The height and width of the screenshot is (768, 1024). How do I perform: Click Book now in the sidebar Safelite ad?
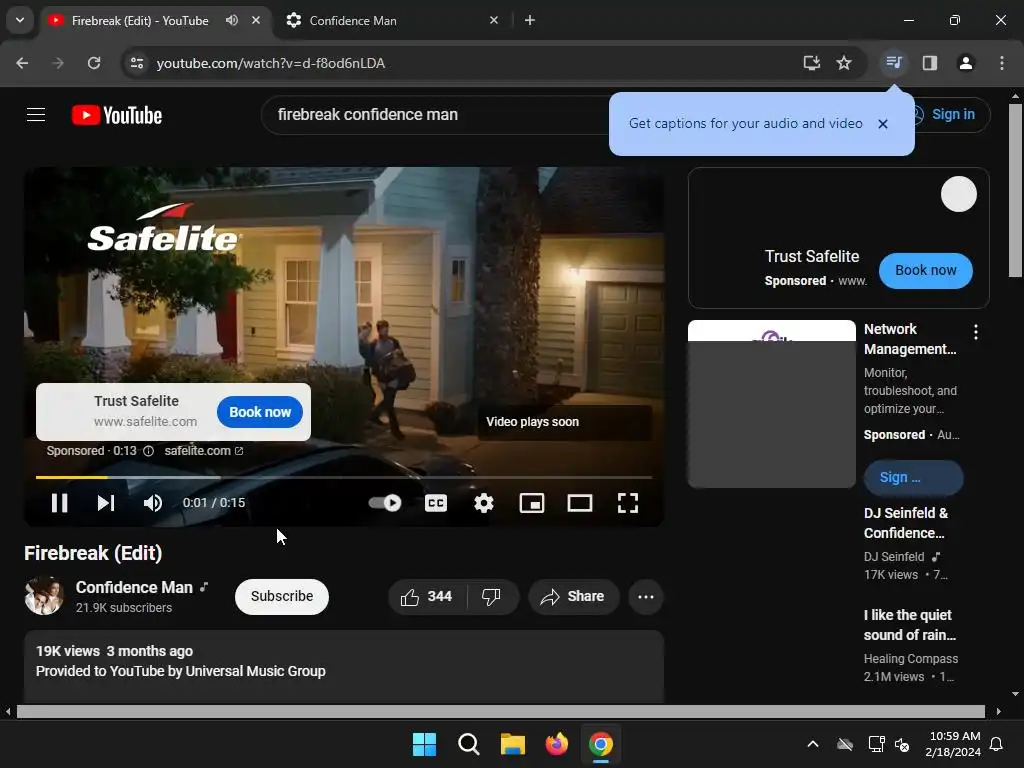tap(925, 270)
